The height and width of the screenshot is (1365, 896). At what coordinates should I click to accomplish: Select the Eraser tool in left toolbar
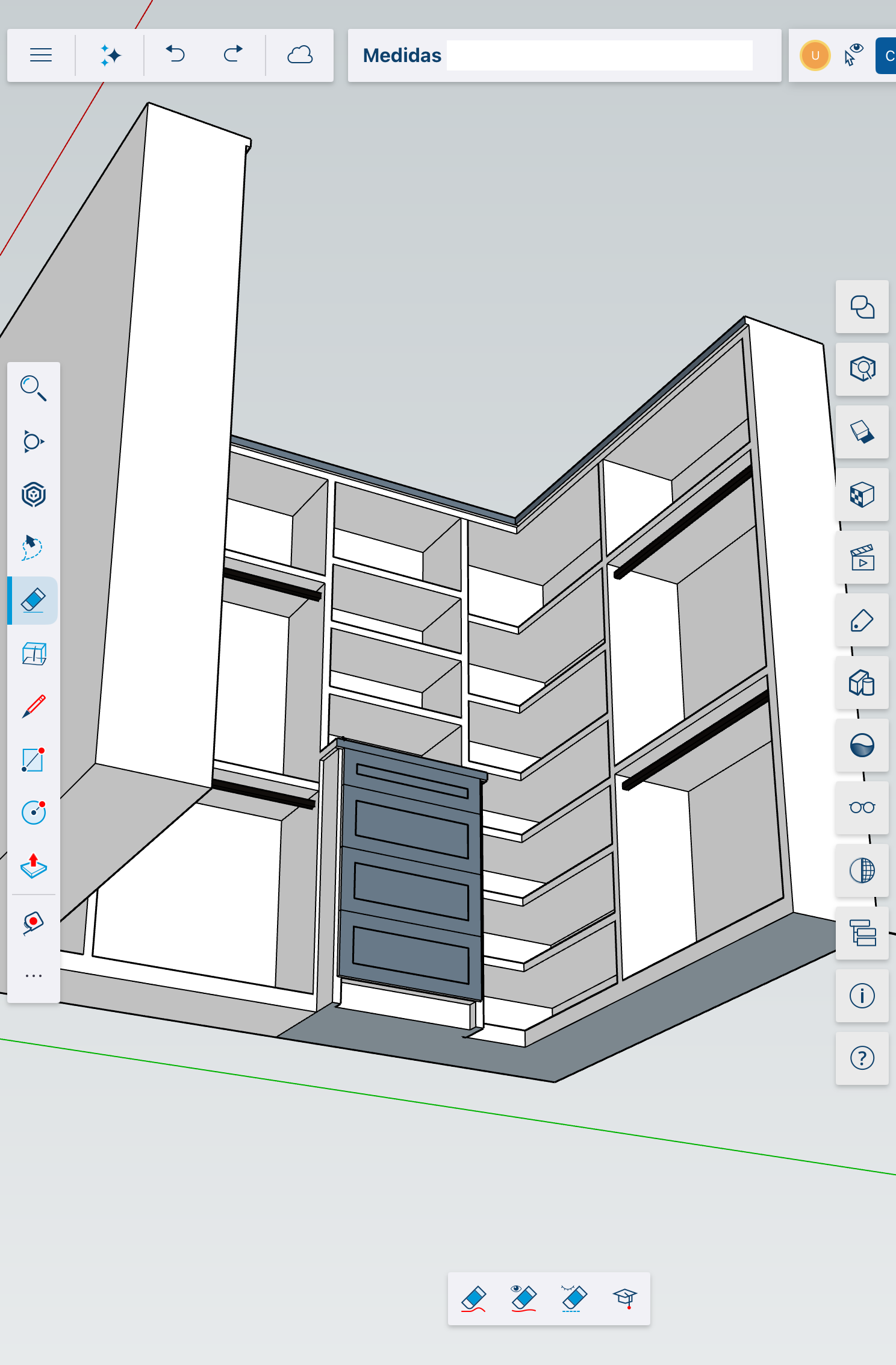[x=33, y=601]
